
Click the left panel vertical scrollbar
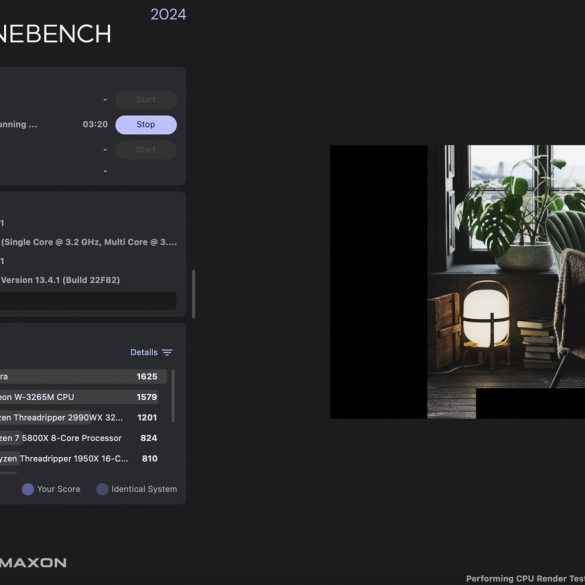pos(194,294)
